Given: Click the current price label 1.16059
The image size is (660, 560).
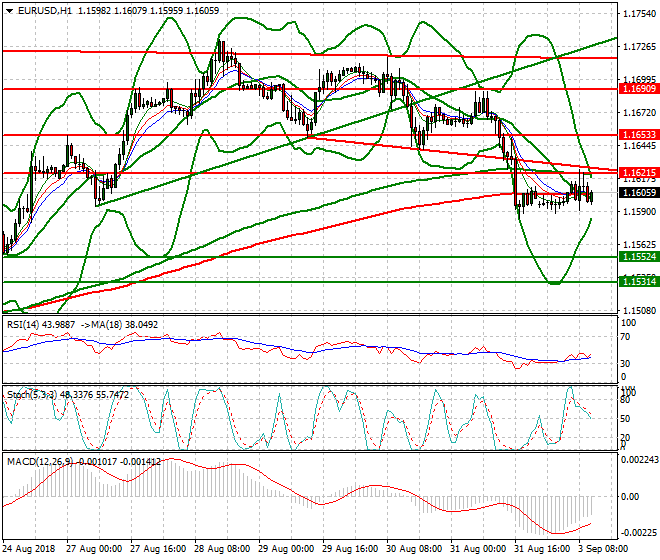Looking at the screenshot, I should (x=639, y=193).
